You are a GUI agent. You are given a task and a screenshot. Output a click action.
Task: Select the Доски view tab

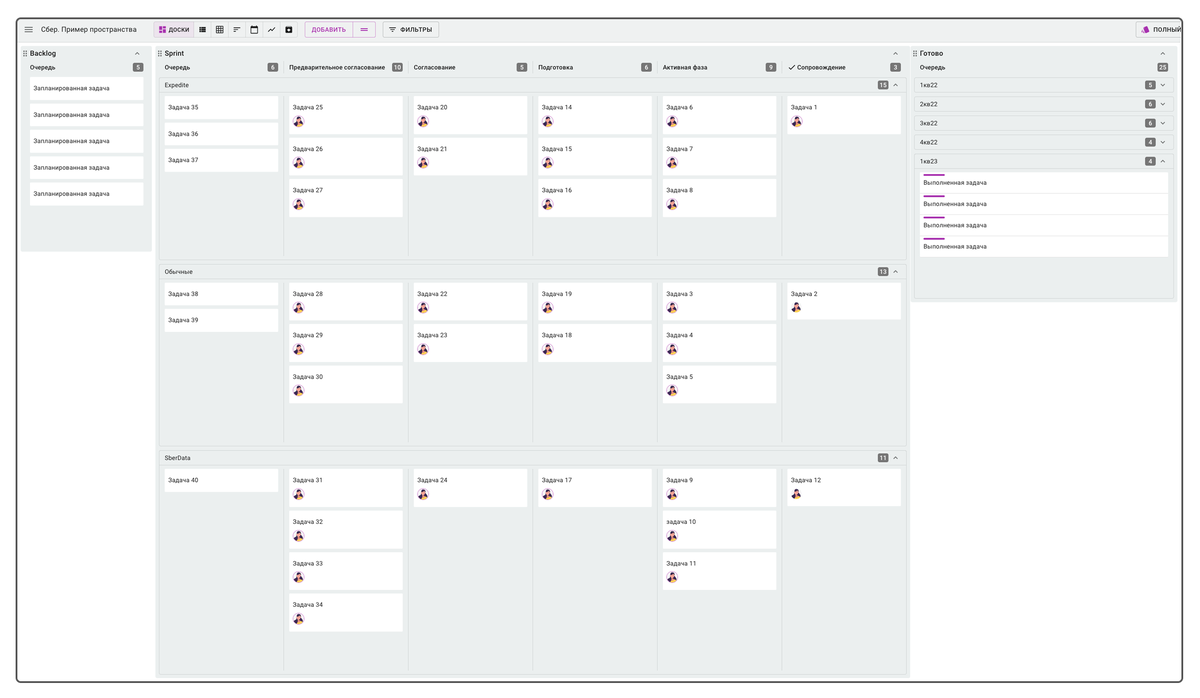(174, 30)
